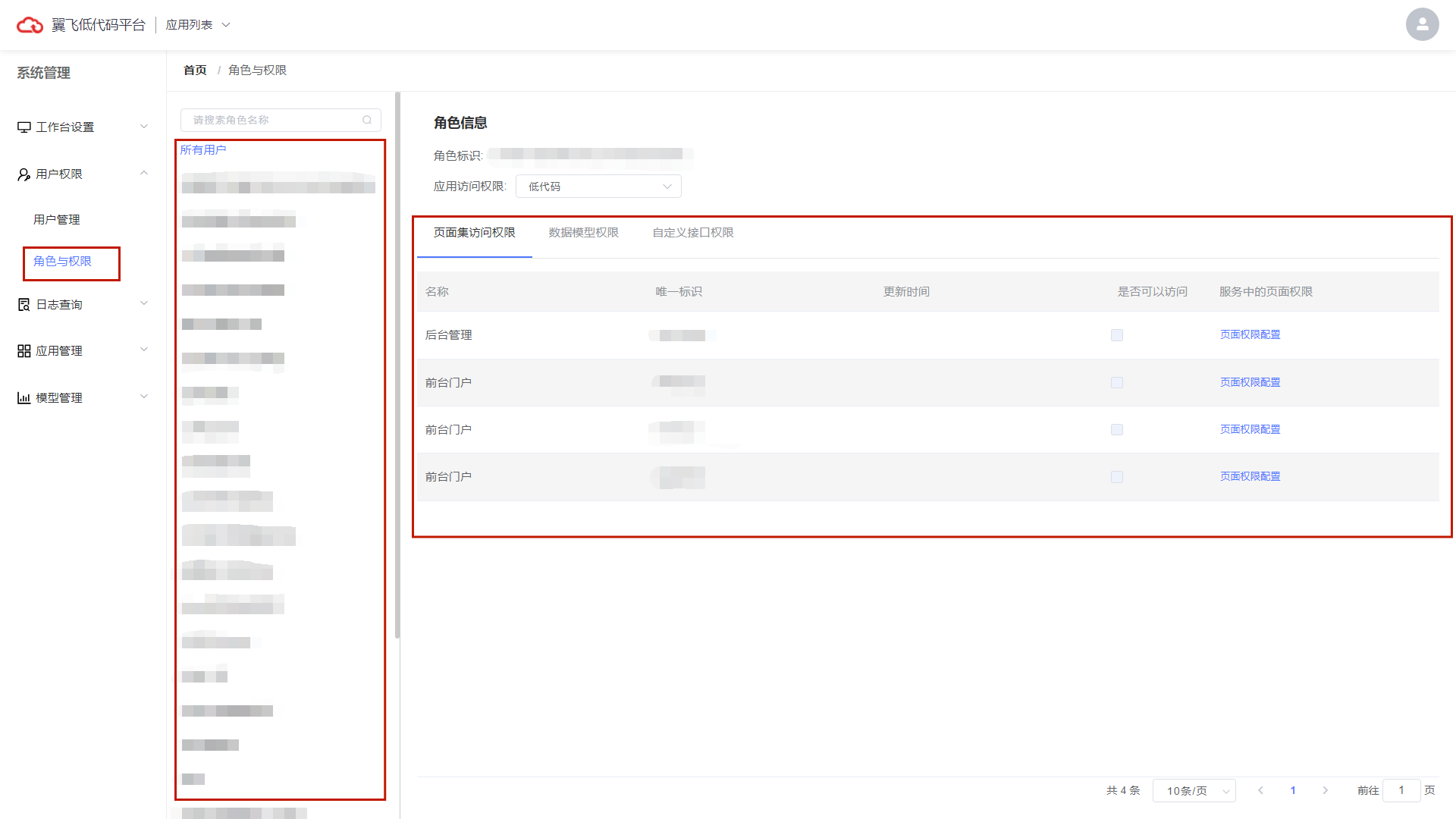The width and height of the screenshot is (1456, 819).
Task: Click the 更新时间 column header
Action: 906,292
